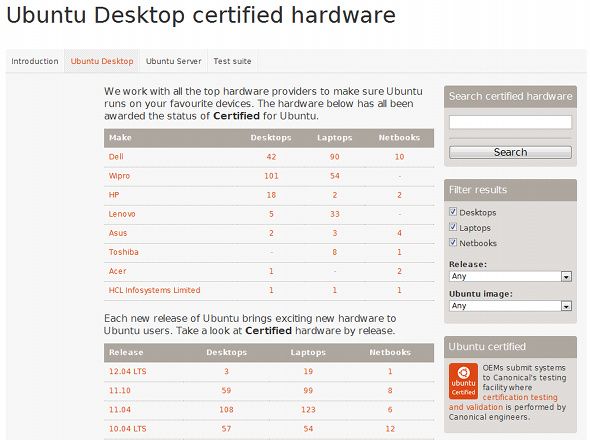Open the Dell make link
This screenshot has height=440, width=590.
[x=116, y=157]
